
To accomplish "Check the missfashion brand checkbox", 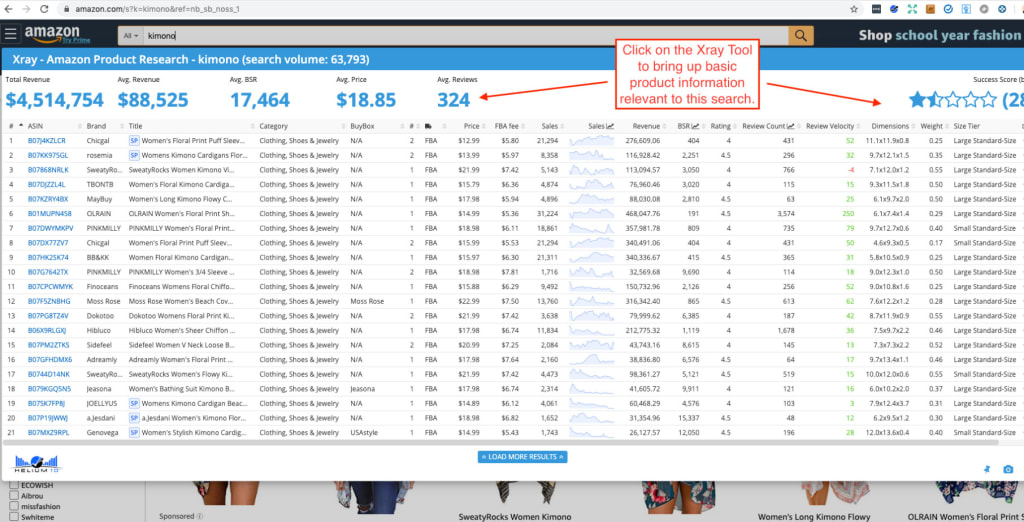I will tap(14, 506).
